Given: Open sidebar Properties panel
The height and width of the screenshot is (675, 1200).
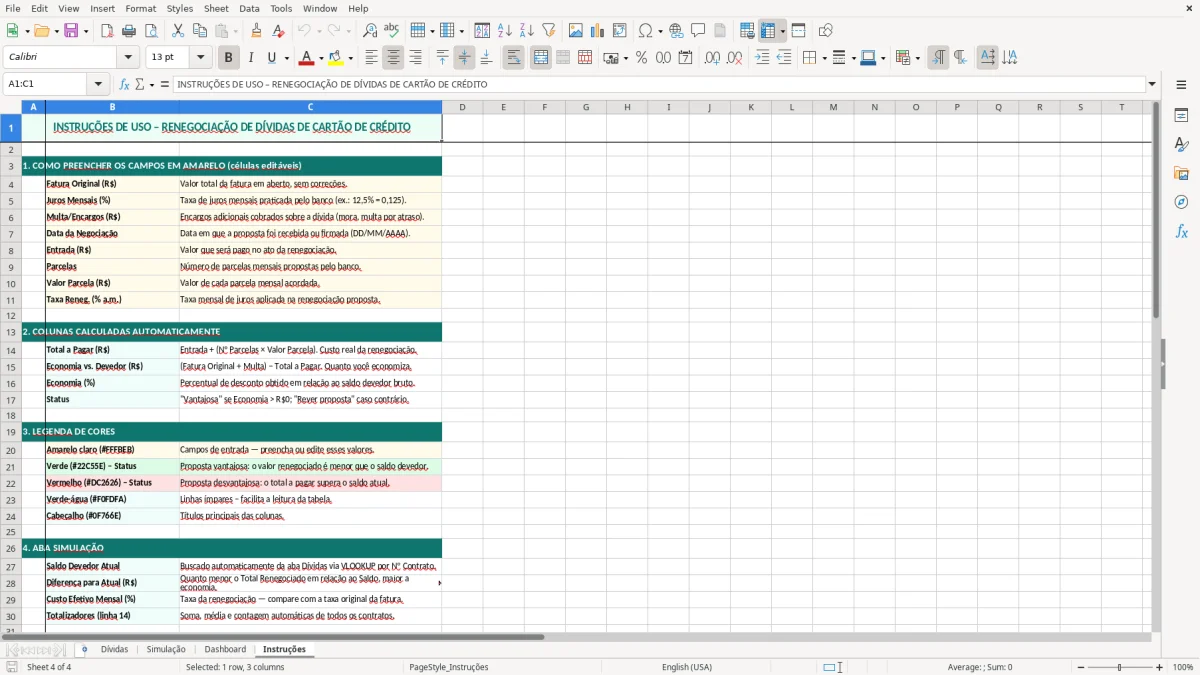Looking at the screenshot, I should coord(1181,116).
